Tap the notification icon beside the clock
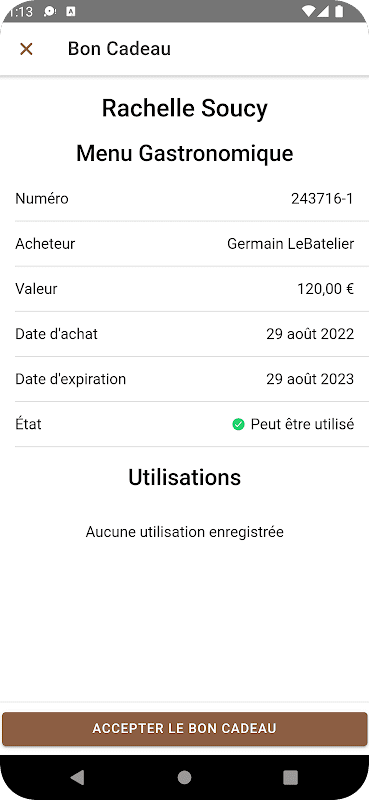The height and width of the screenshot is (800, 369). coord(50,11)
